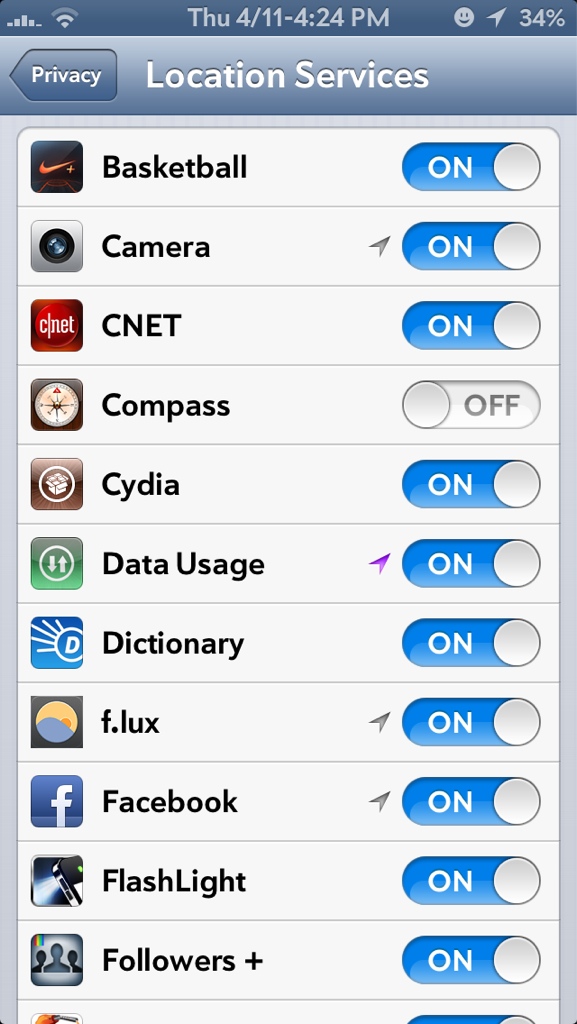Tap the f.lux app icon
The width and height of the screenshot is (577, 1024).
coord(57,722)
